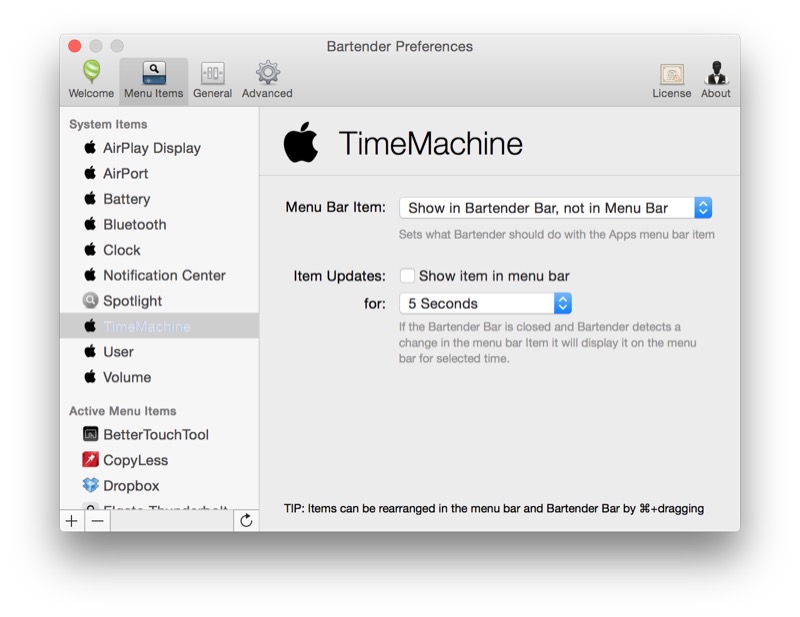Select Bluetooth in the sidebar
This screenshot has width=800, height=617.
(x=160, y=225)
